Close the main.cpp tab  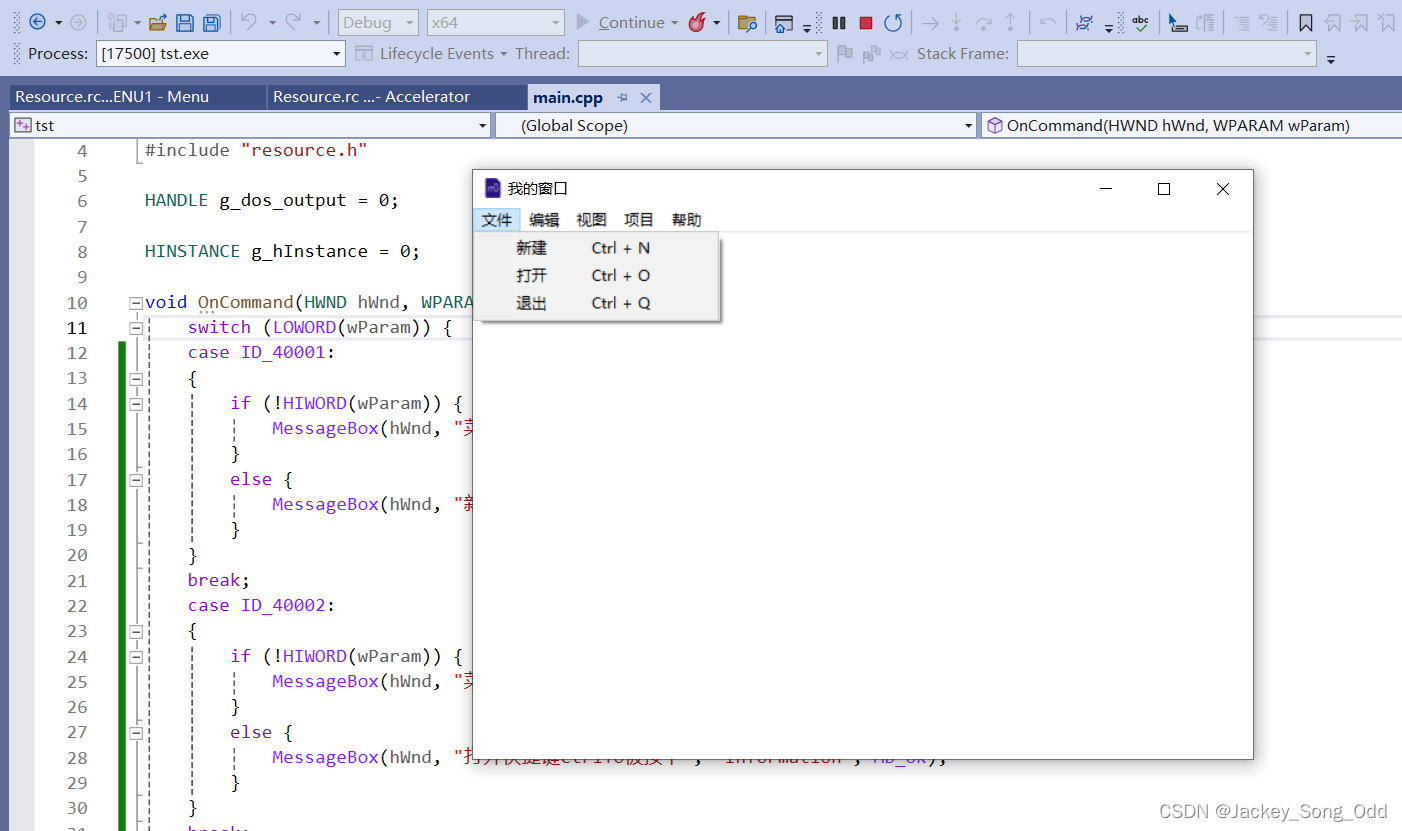tap(646, 97)
